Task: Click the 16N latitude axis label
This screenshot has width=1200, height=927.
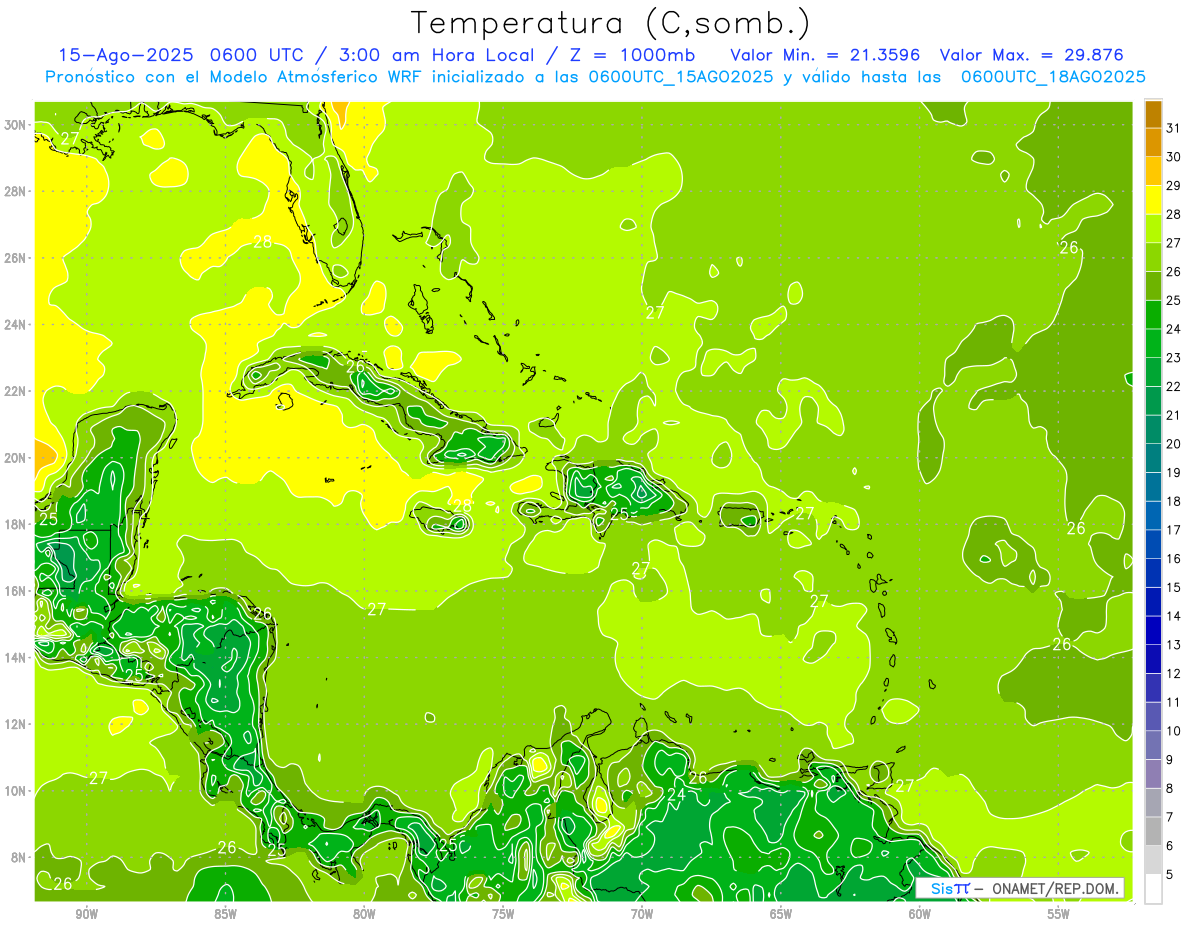Action: pos(14,591)
